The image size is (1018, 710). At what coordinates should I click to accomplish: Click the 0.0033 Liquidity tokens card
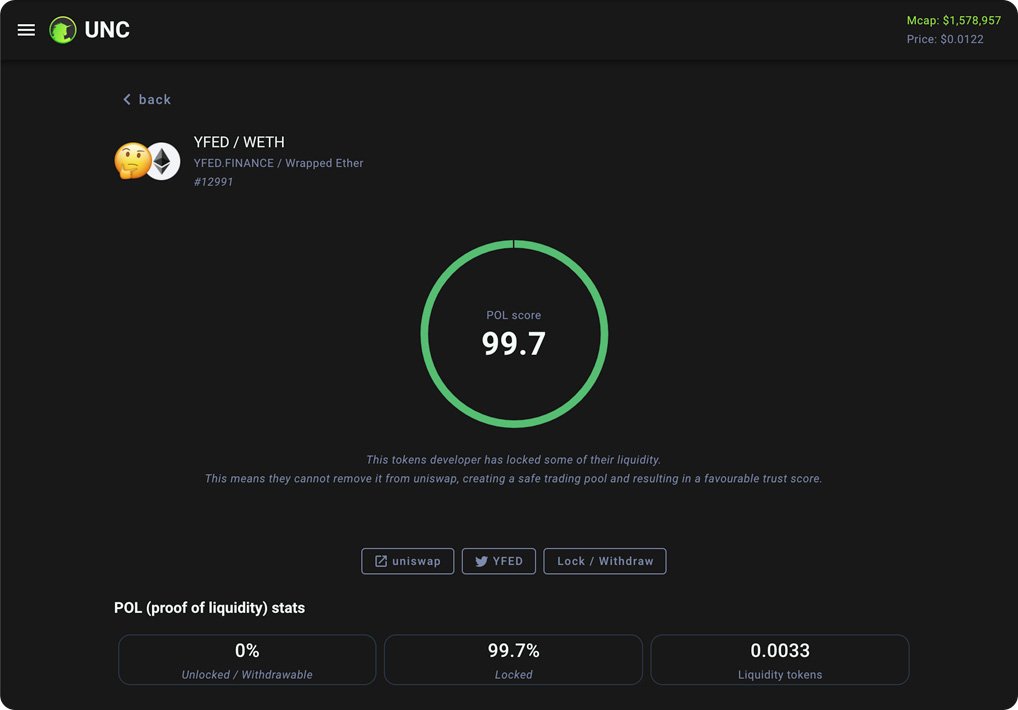click(x=780, y=659)
